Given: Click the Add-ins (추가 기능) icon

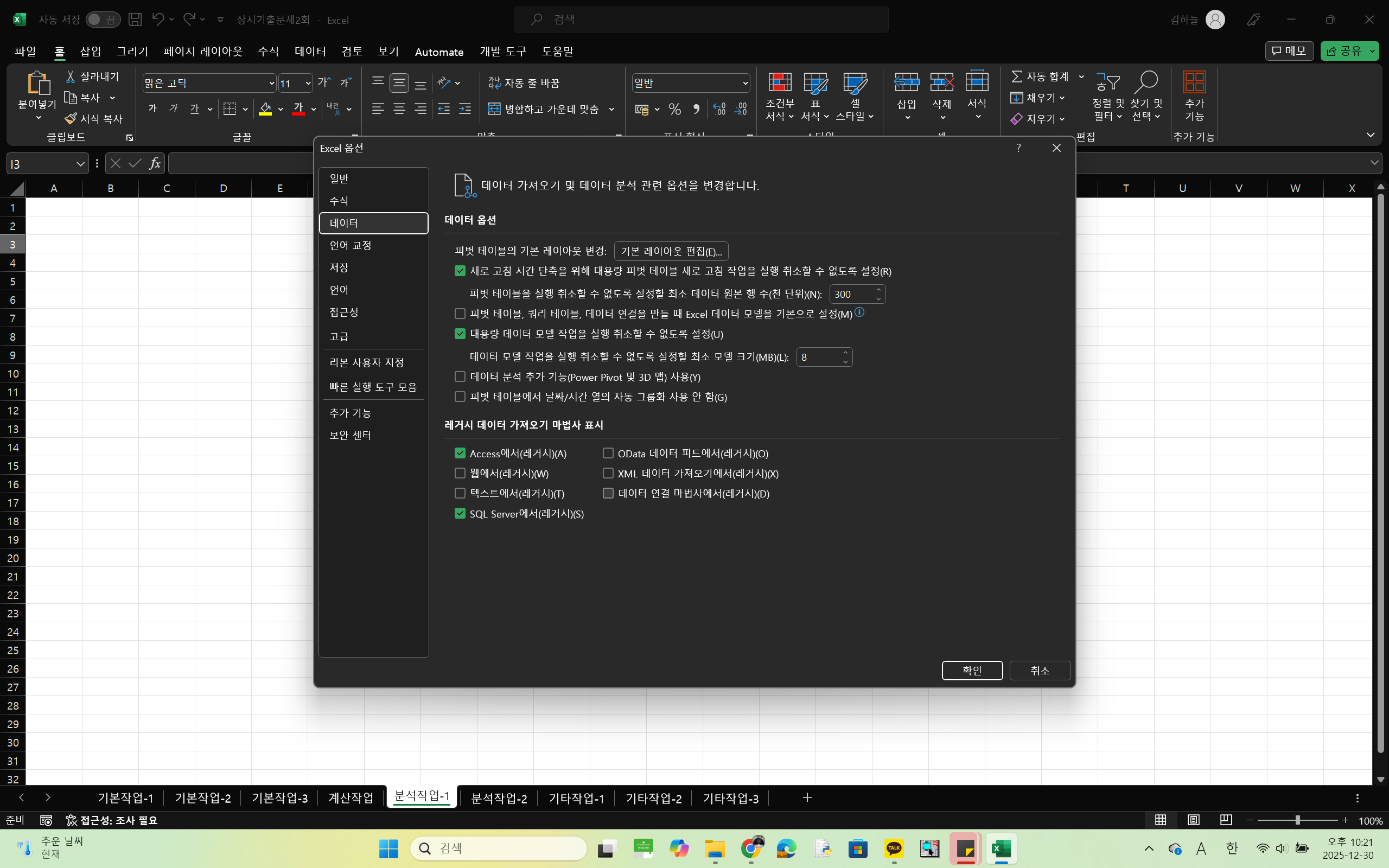Looking at the screenshot, I should 1194,82.
